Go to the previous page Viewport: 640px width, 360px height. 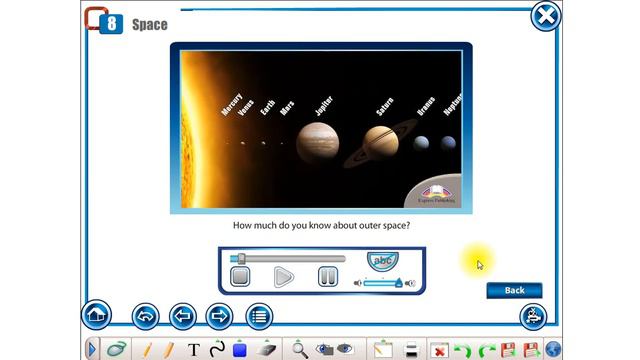click(x=182, y=316)
